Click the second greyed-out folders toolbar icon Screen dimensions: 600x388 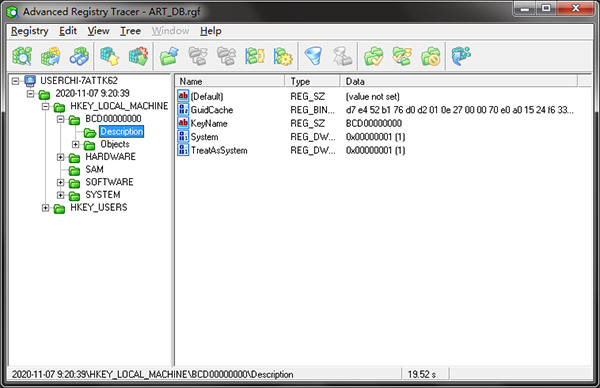click(x=227, y=56)
